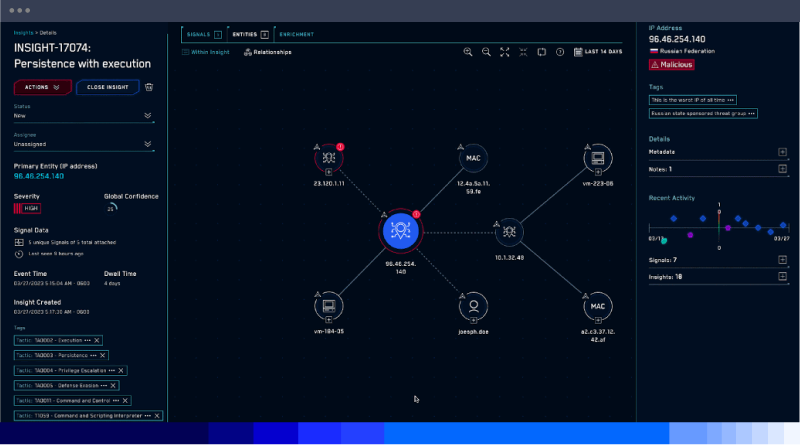Remove the TA0002 Execution tactic tag

point(97,340)
